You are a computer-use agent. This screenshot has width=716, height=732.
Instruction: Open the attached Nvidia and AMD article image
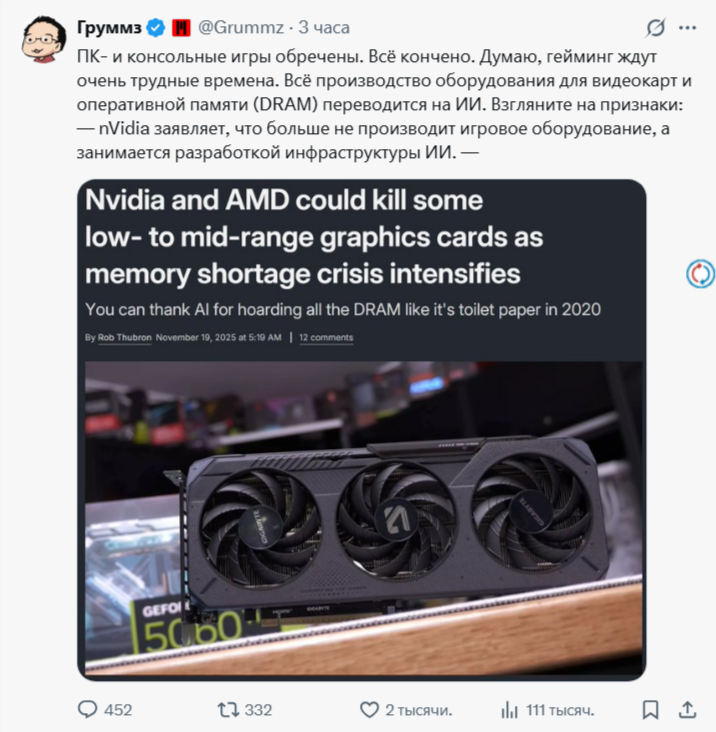click(362, 429)
